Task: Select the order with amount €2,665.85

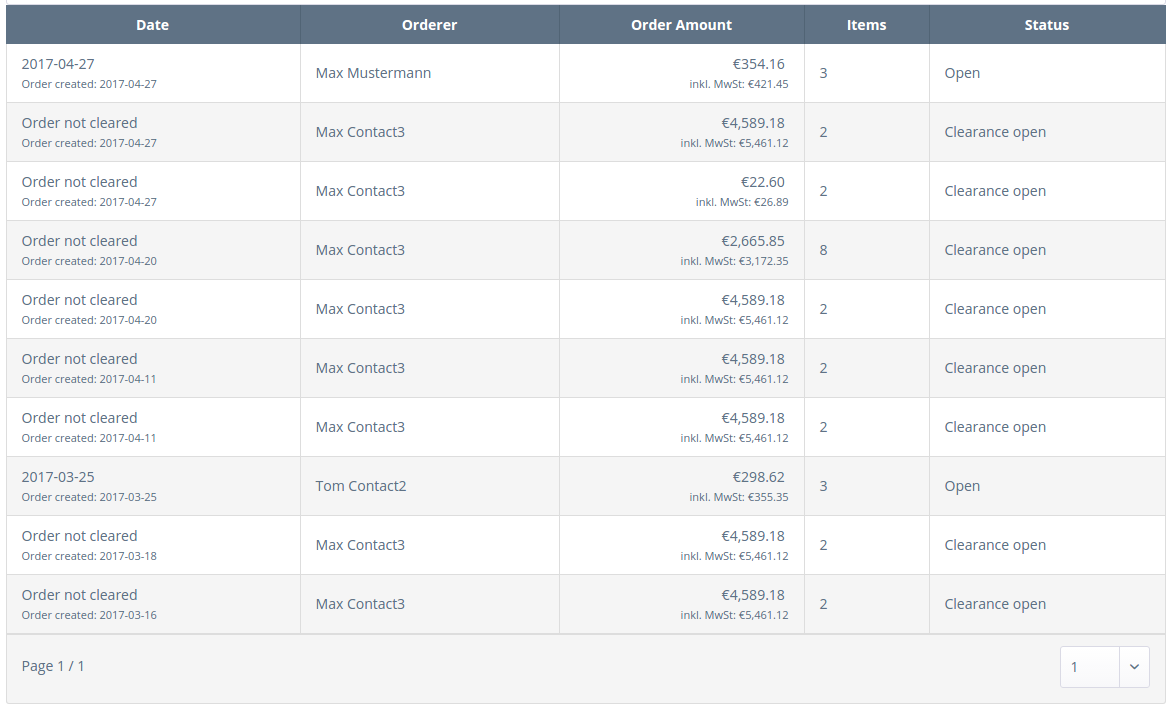Action: pos(752,241)
